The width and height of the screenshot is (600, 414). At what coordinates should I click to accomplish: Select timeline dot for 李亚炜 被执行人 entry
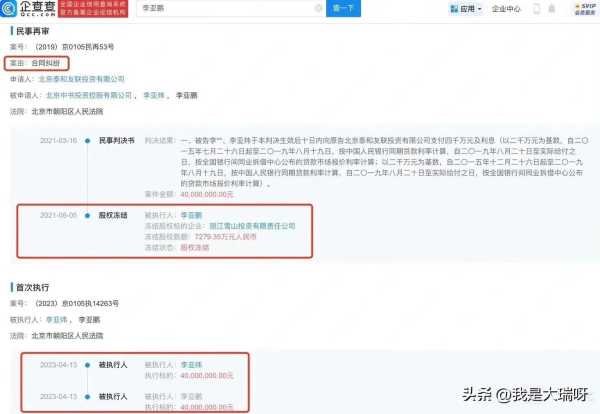pyautogui.click(x=87, y=365)
